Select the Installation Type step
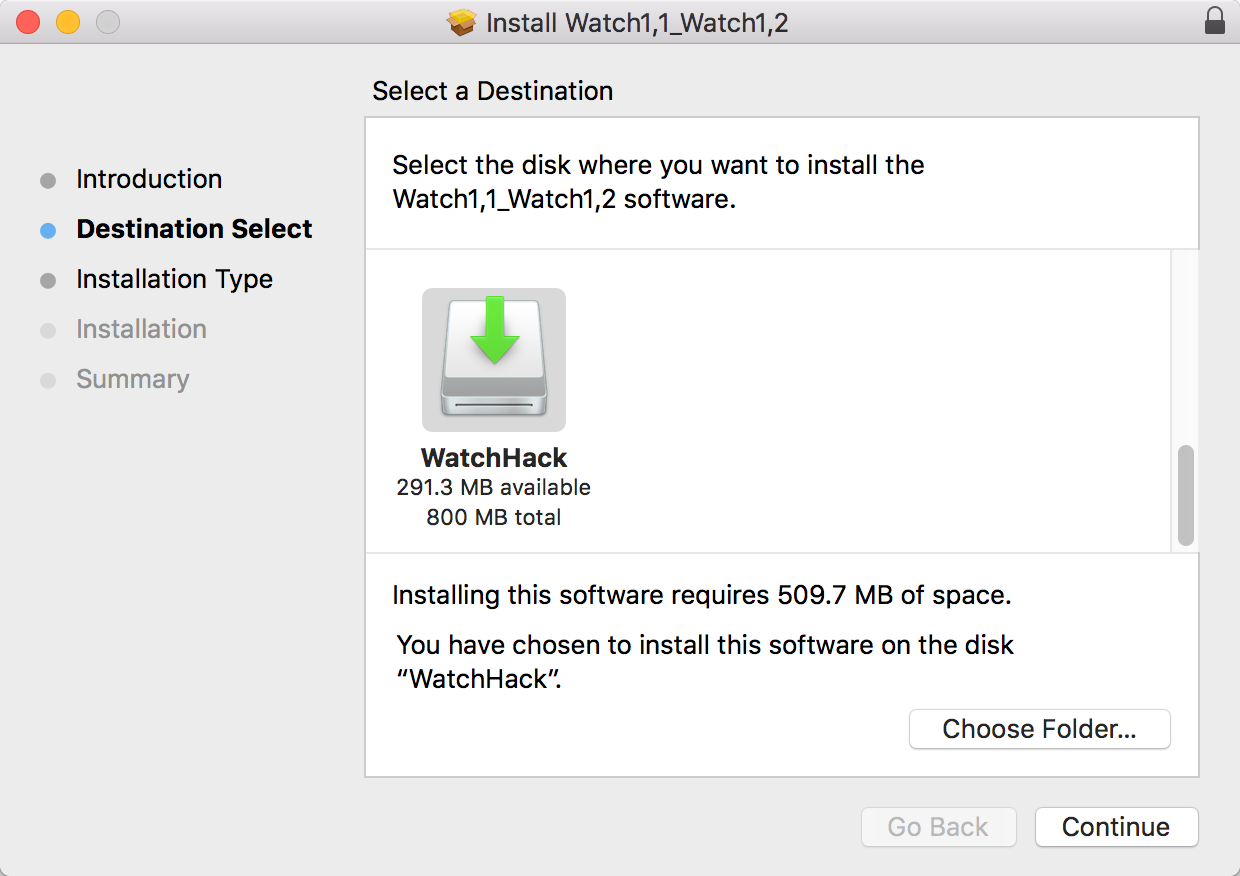Image resolution: width=1240 pixels, height=876 pixels. click(174, 279)
